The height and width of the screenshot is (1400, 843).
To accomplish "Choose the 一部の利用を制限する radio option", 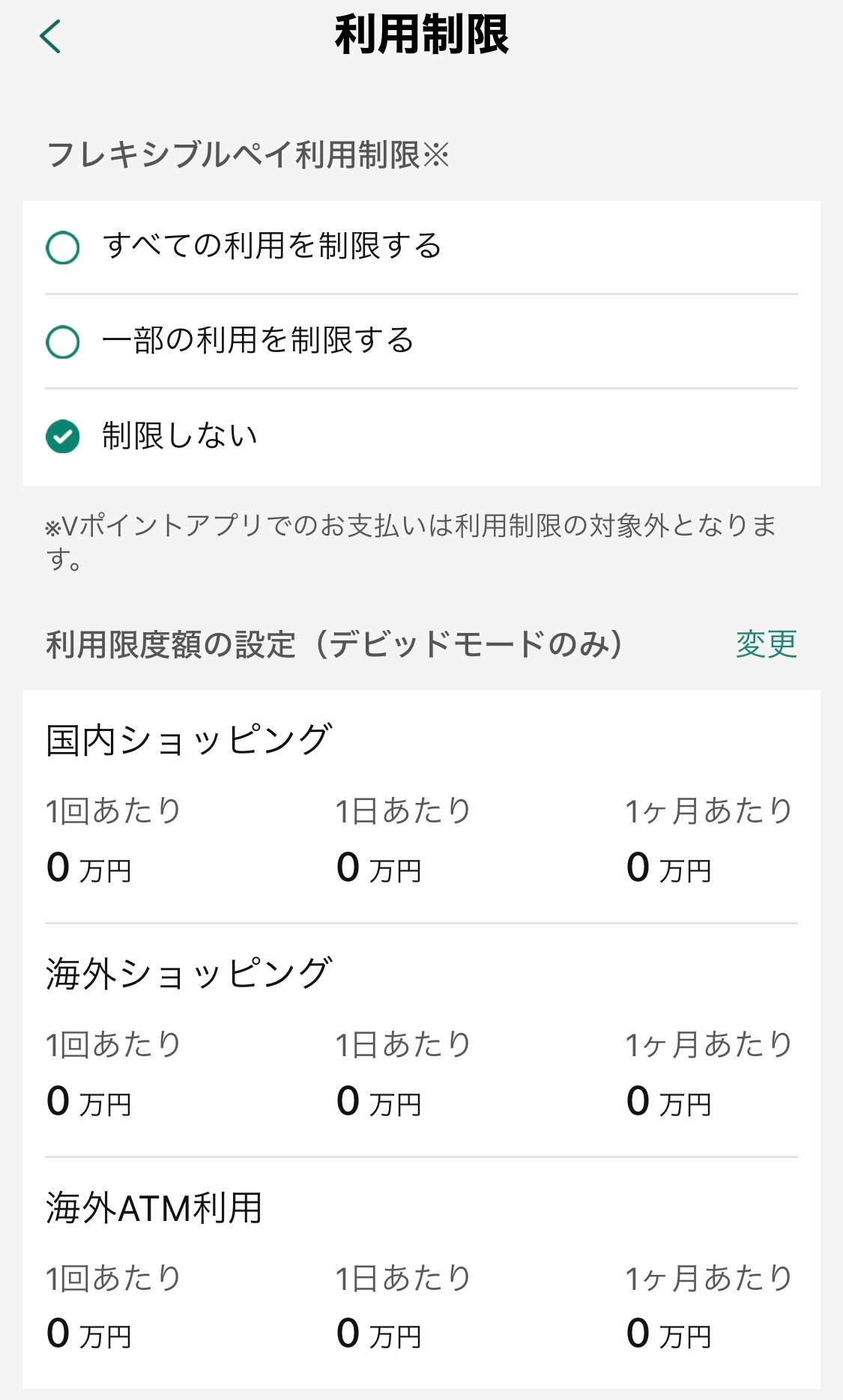I will [x=63, y=342].
